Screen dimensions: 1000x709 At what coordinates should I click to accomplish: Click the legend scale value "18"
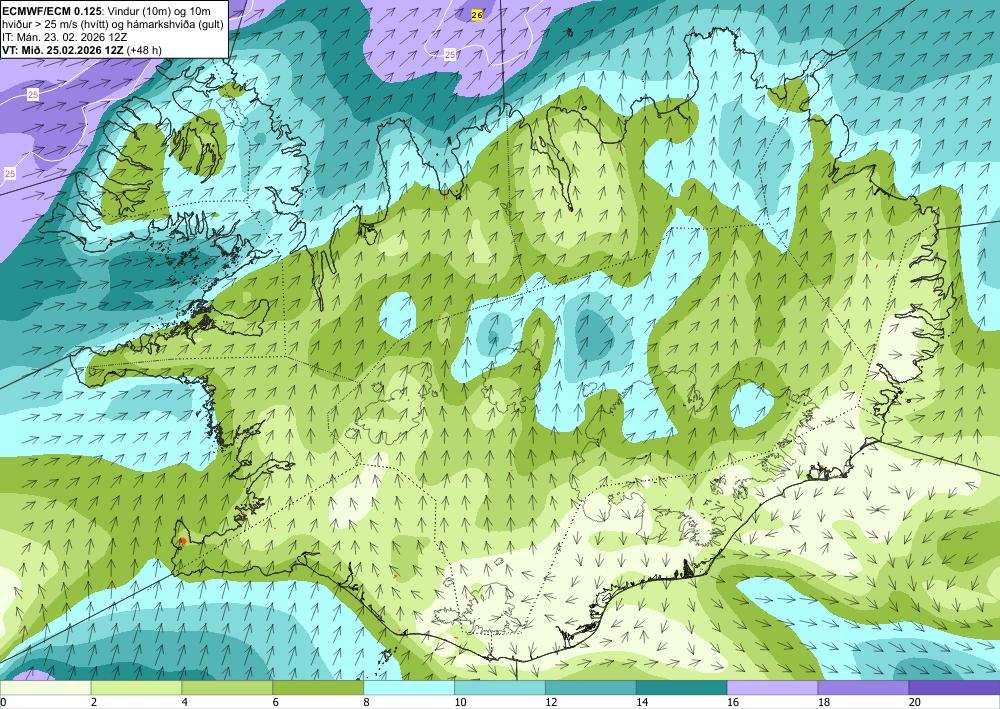[x=823, y=703]
